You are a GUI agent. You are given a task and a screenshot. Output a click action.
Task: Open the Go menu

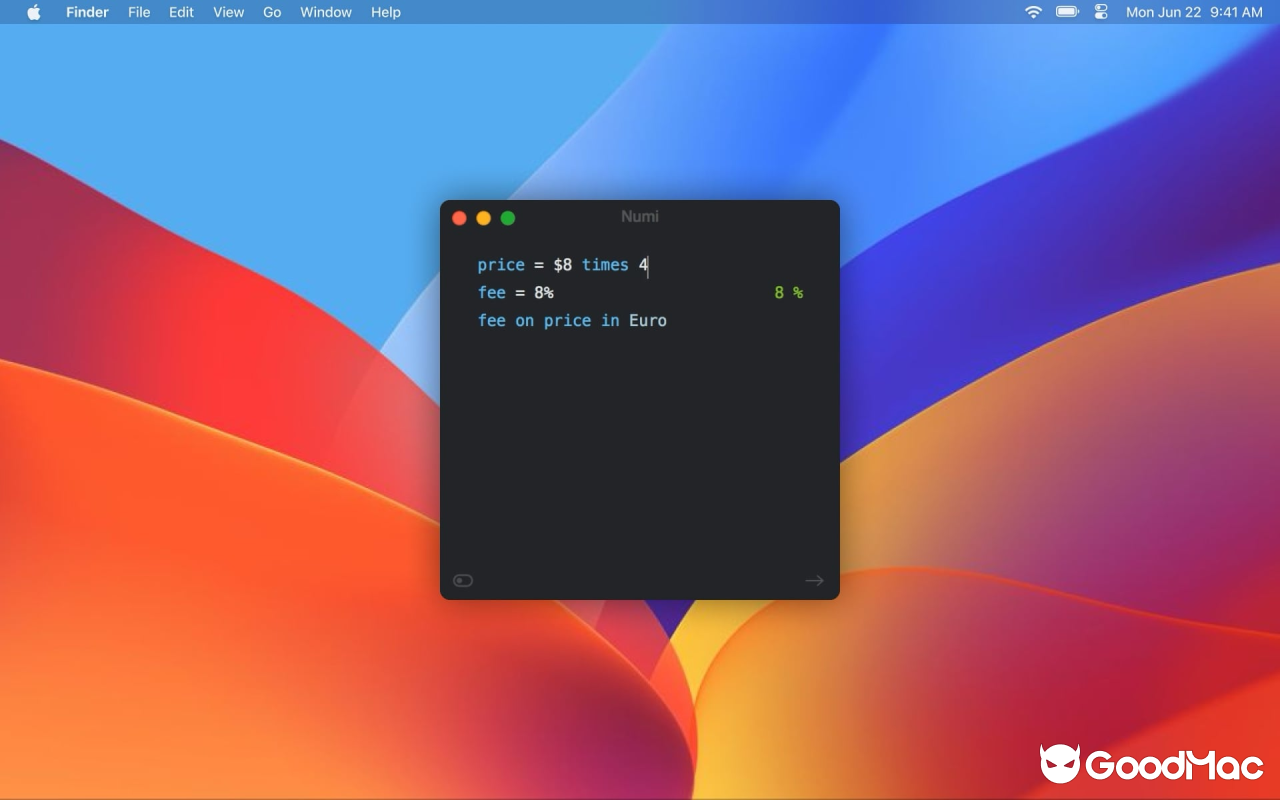272,12
